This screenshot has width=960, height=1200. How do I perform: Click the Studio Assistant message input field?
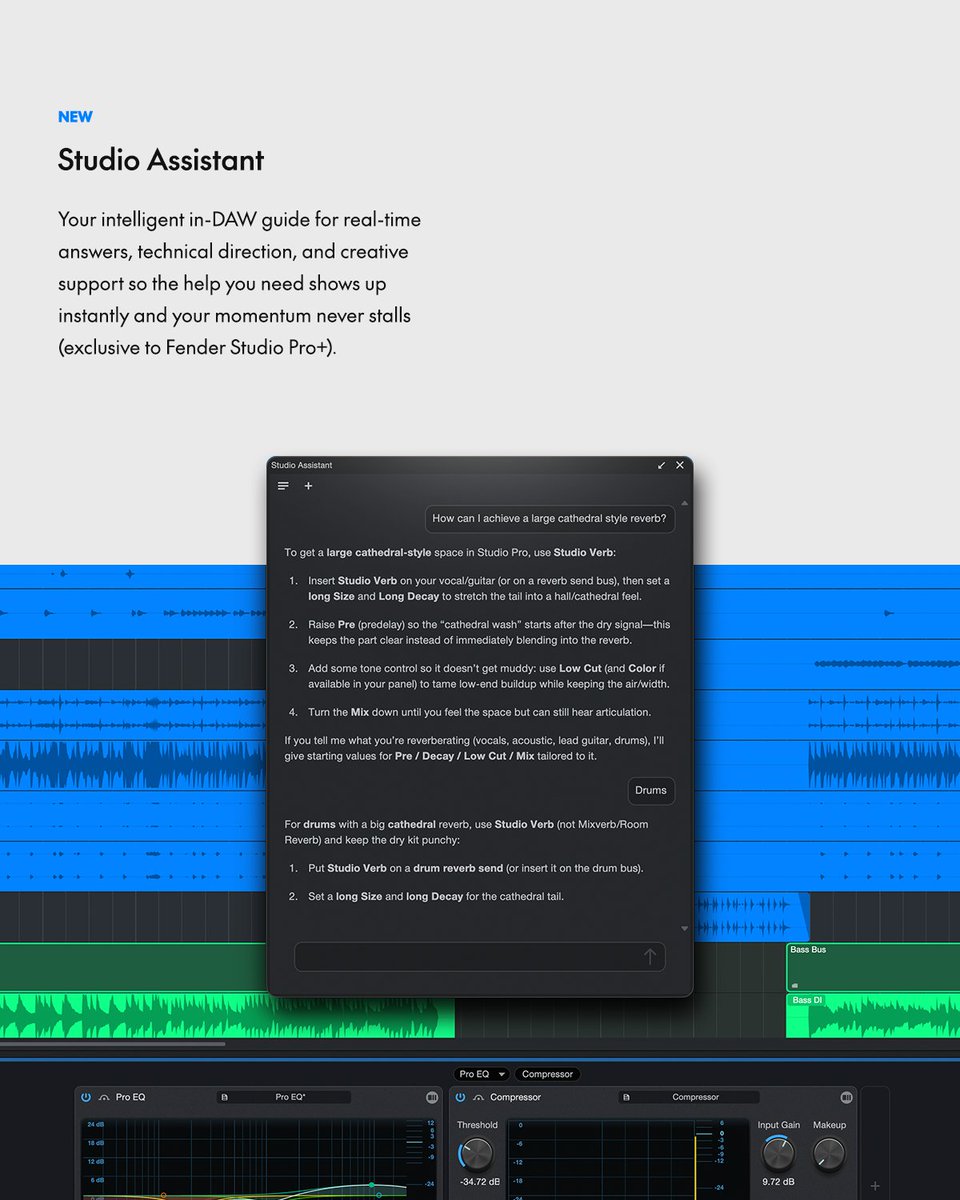[479, 957]
